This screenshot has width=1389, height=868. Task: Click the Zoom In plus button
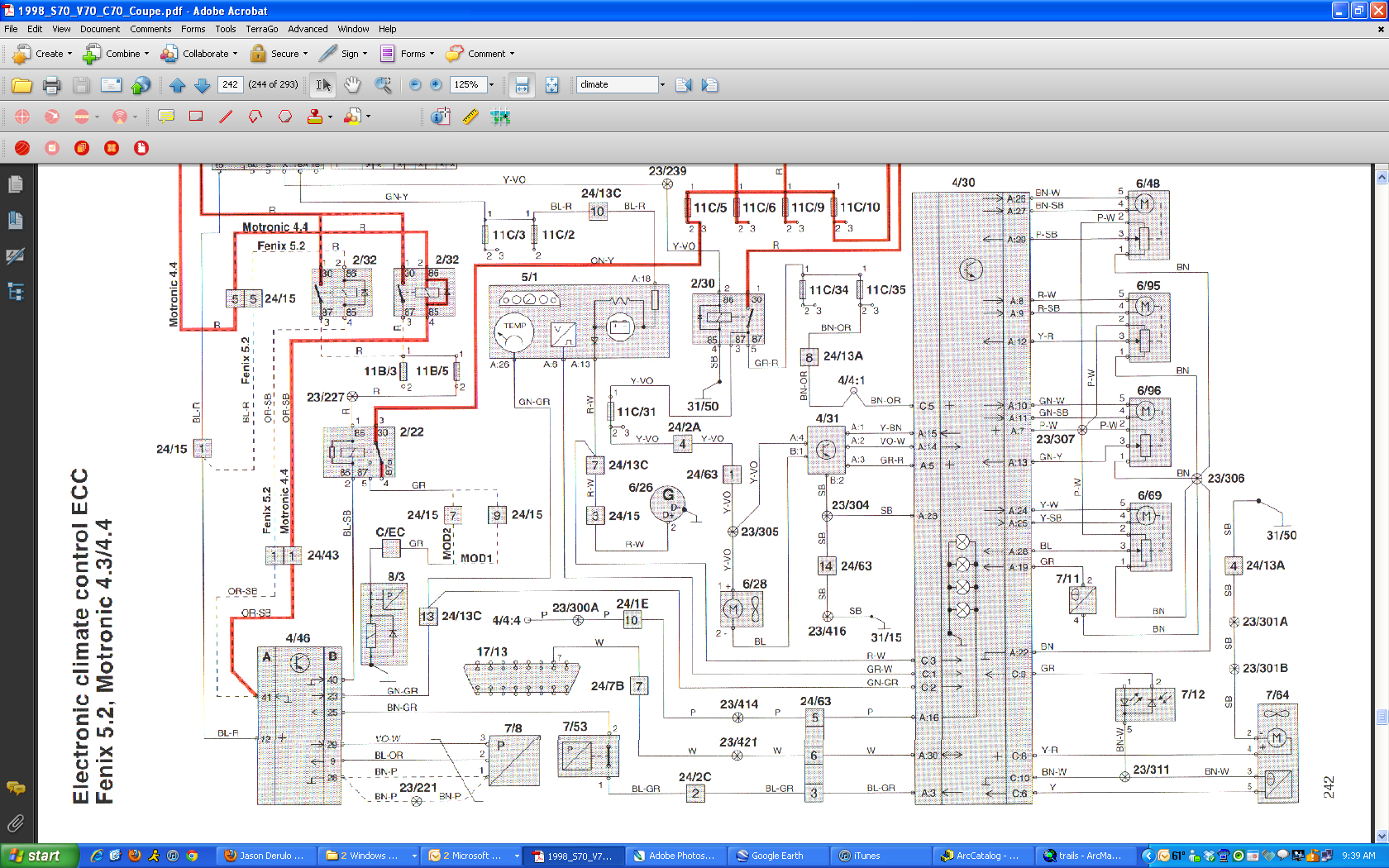click(x=436, y=84)
